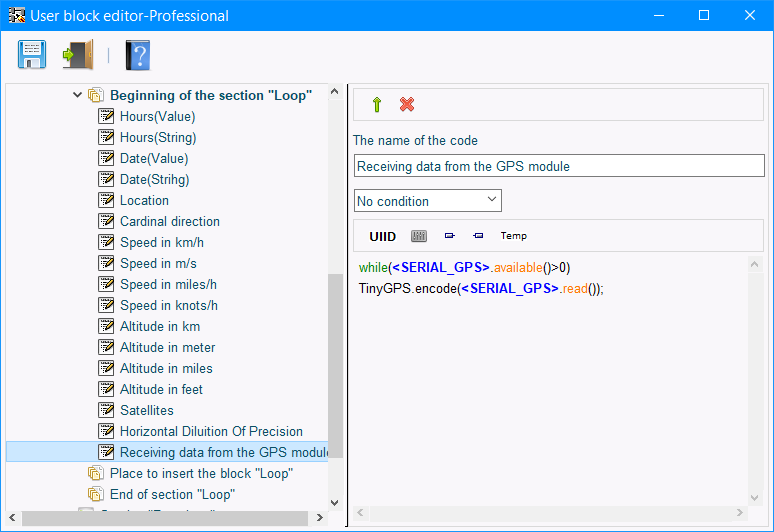Click End of section "Loop" folder icon
774x532 pixels.
pos(96,494)
